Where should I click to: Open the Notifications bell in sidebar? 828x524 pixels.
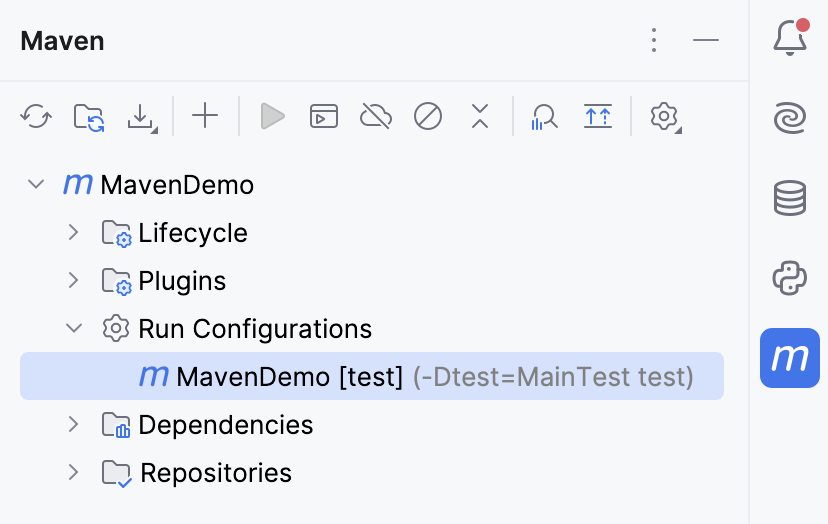tap(790, 40)
